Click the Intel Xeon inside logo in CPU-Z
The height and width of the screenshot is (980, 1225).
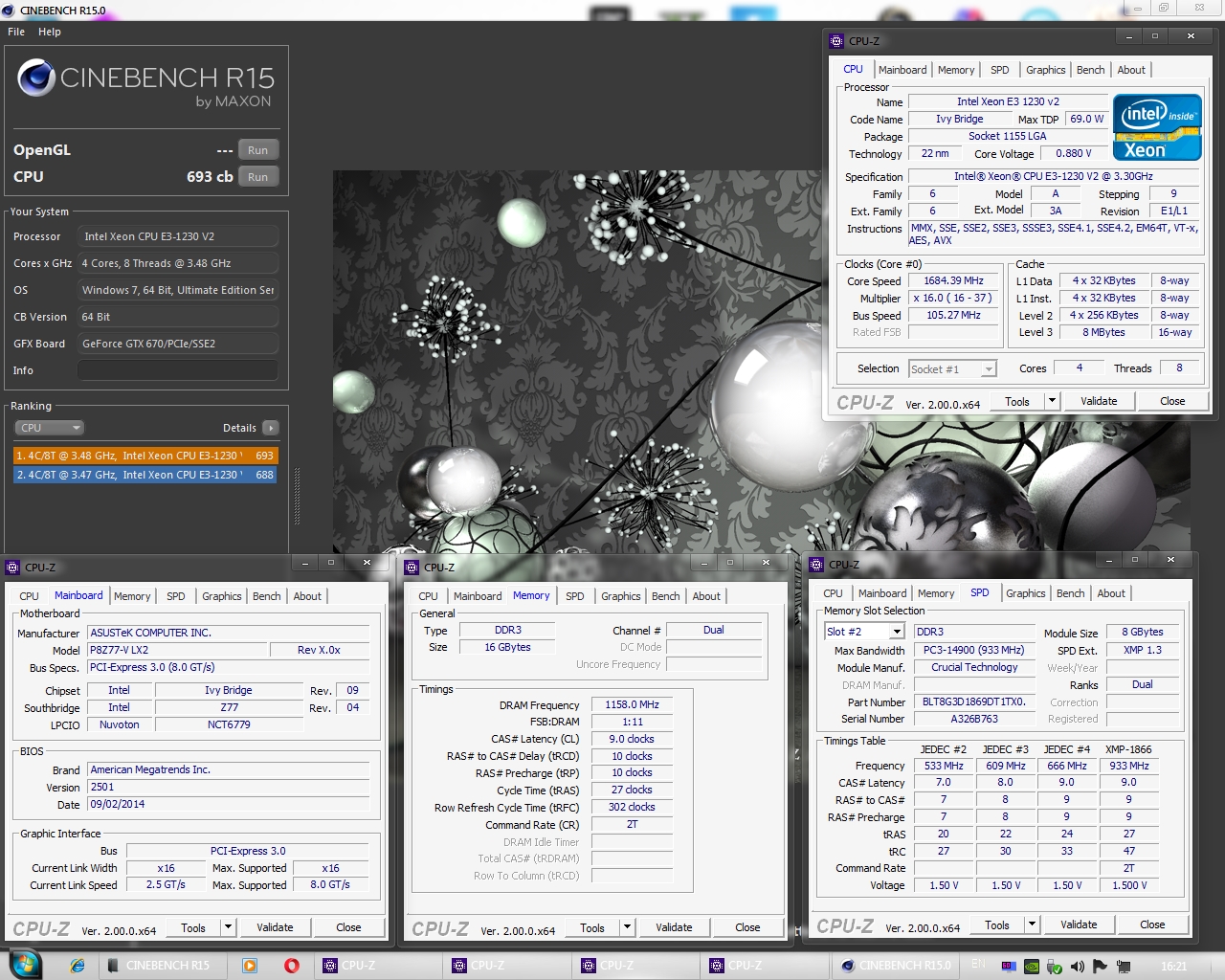[1157, 127]
